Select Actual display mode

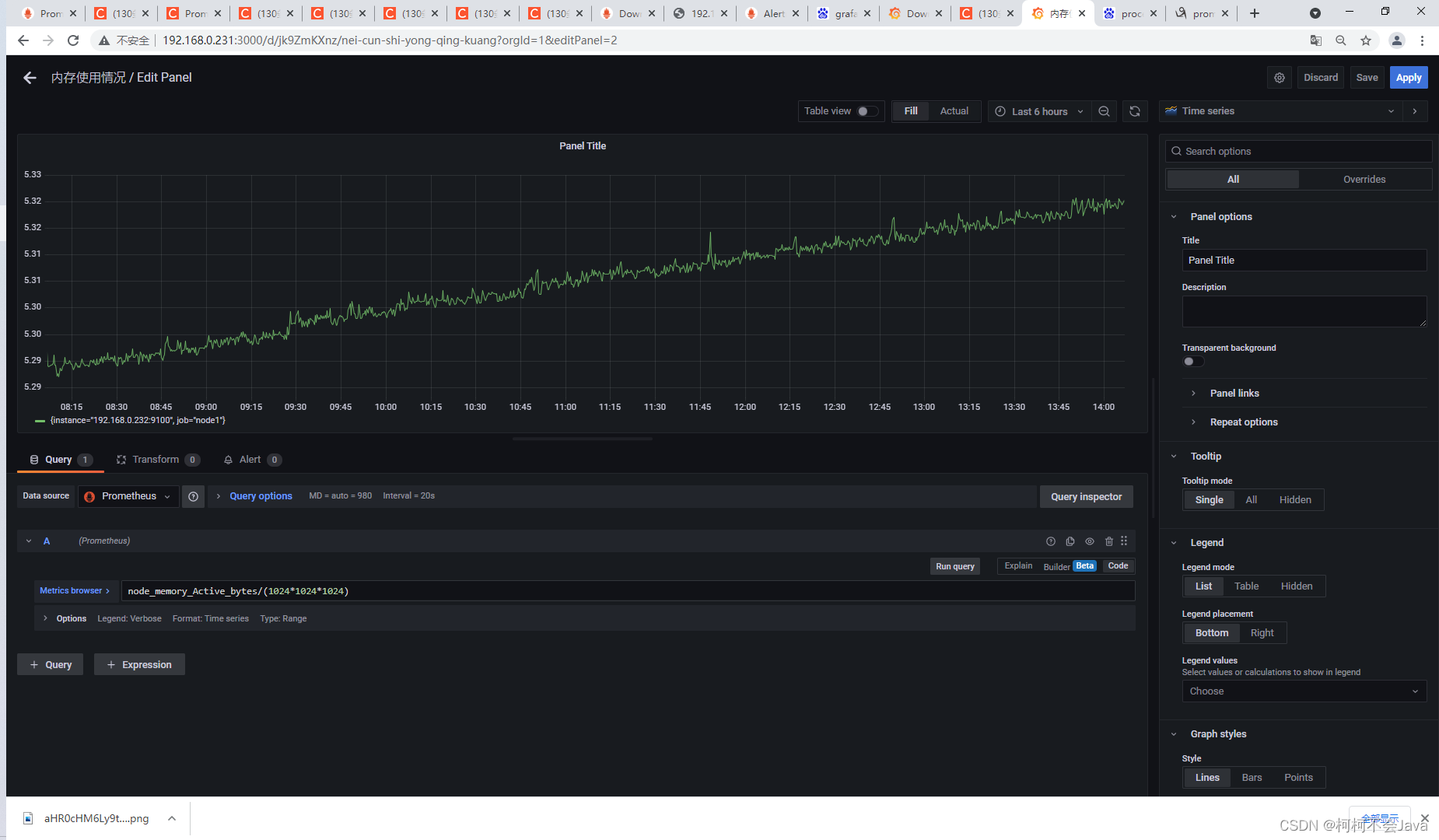click(954, 111)
